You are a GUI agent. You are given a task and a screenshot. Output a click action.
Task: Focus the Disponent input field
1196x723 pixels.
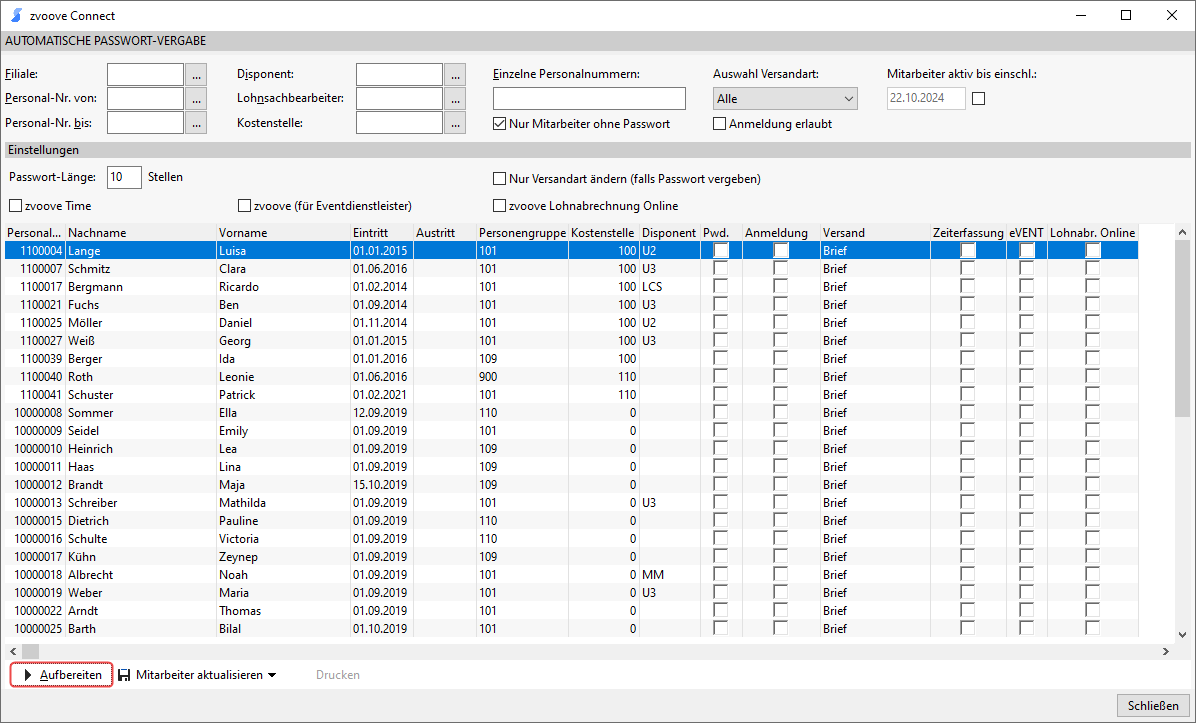(x=400, y=75)
